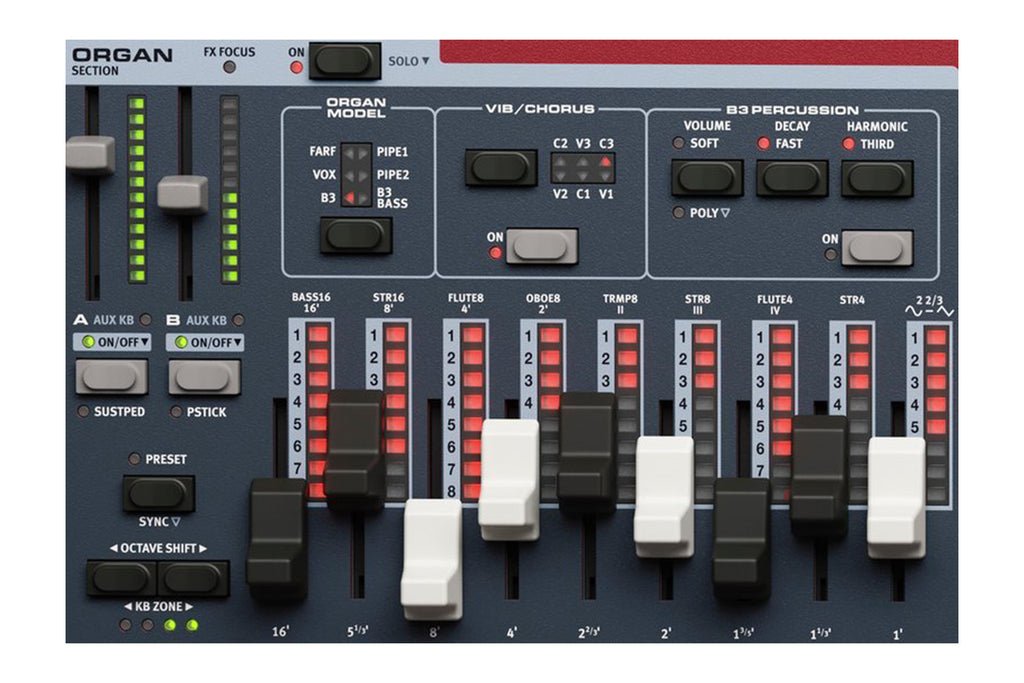Click the FLUTE8 drawbar label

(466, 298)
